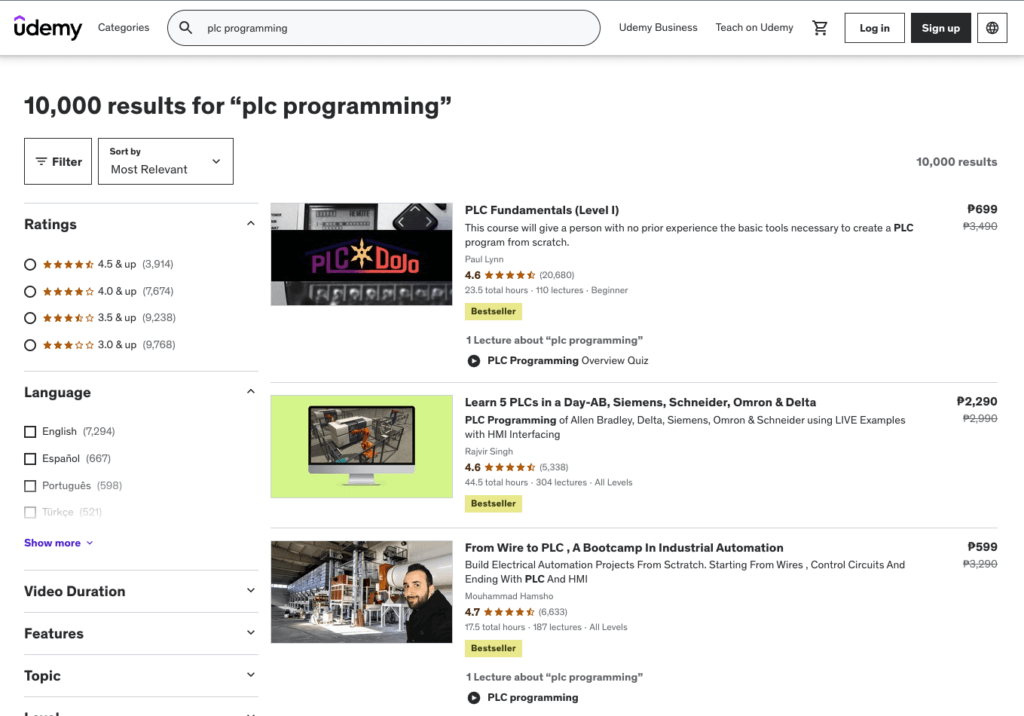
Task: Go to Udemy Business
Action: click(x=658, y=27)
